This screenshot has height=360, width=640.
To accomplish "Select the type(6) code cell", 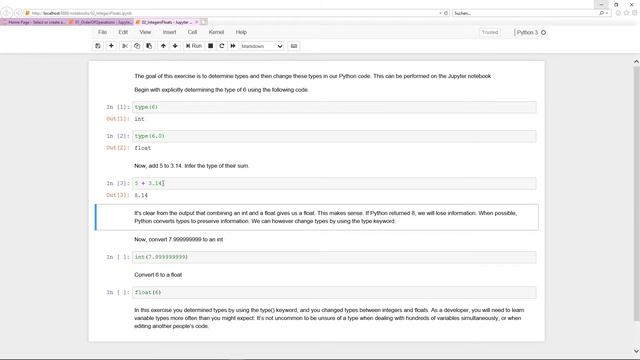I will (334, 107).
